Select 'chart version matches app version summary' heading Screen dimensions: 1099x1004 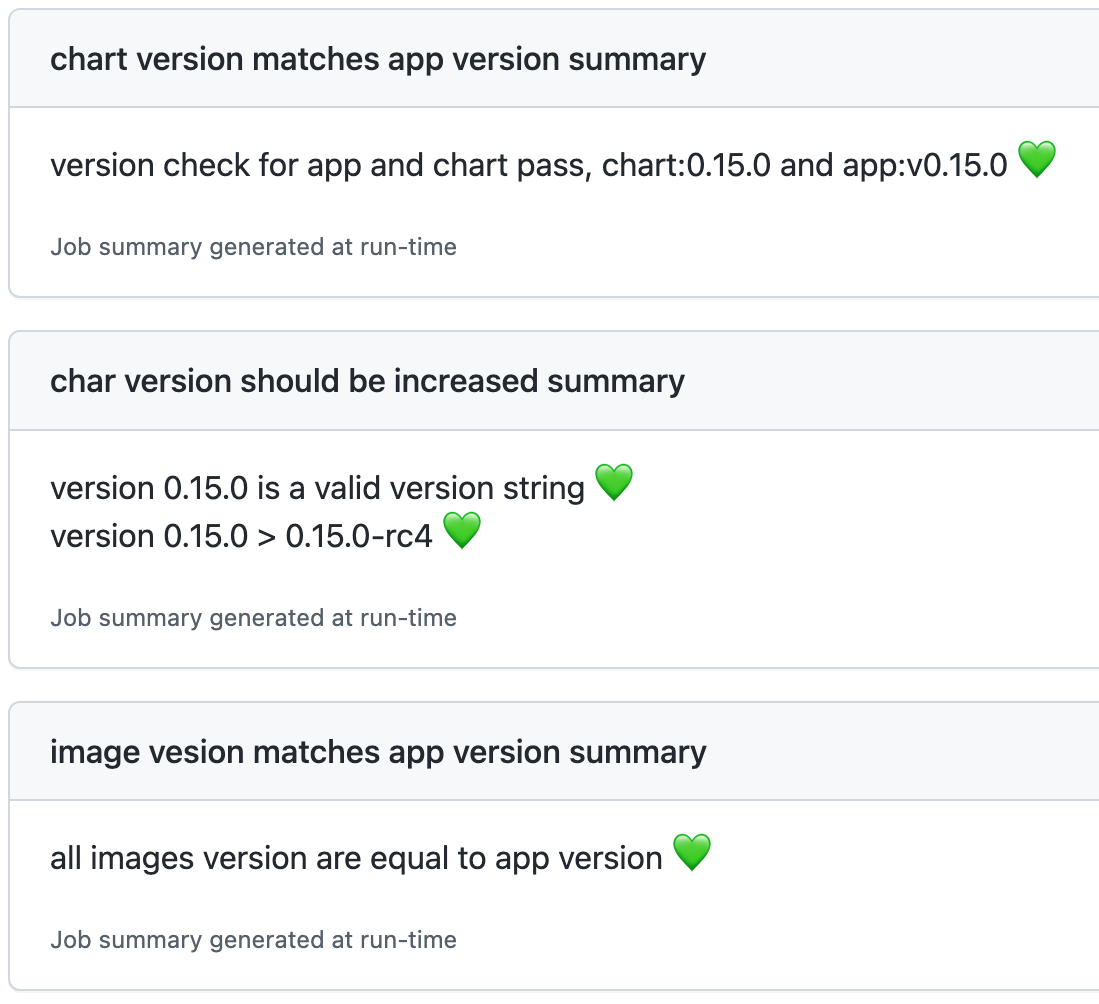(378, 59)
